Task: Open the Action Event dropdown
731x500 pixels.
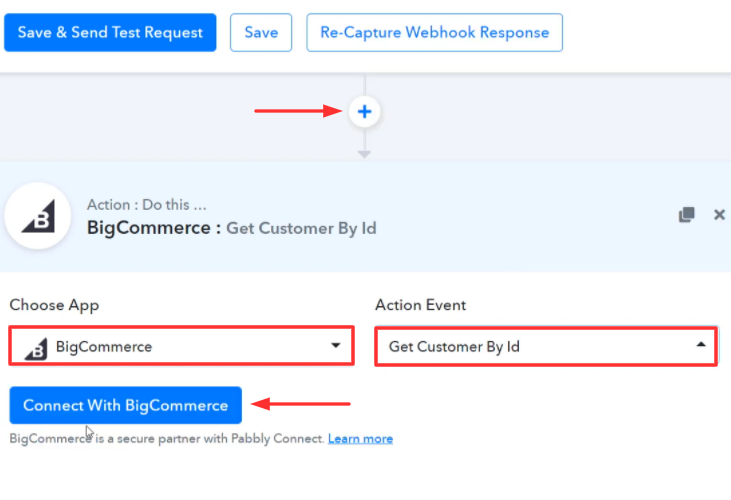Action: 546,346
